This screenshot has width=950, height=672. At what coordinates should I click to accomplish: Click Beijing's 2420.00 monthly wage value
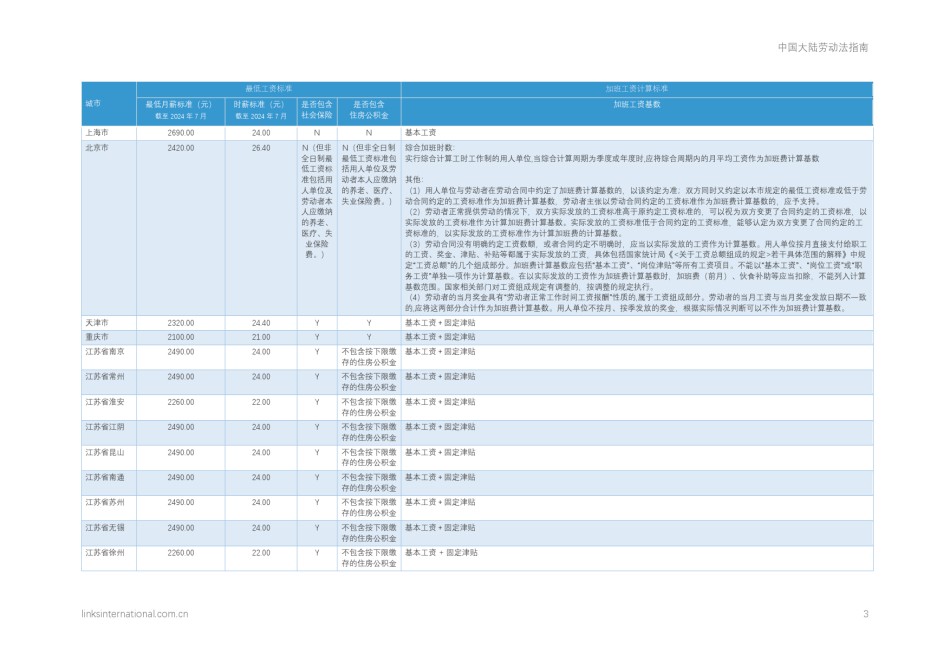(181, 148)
